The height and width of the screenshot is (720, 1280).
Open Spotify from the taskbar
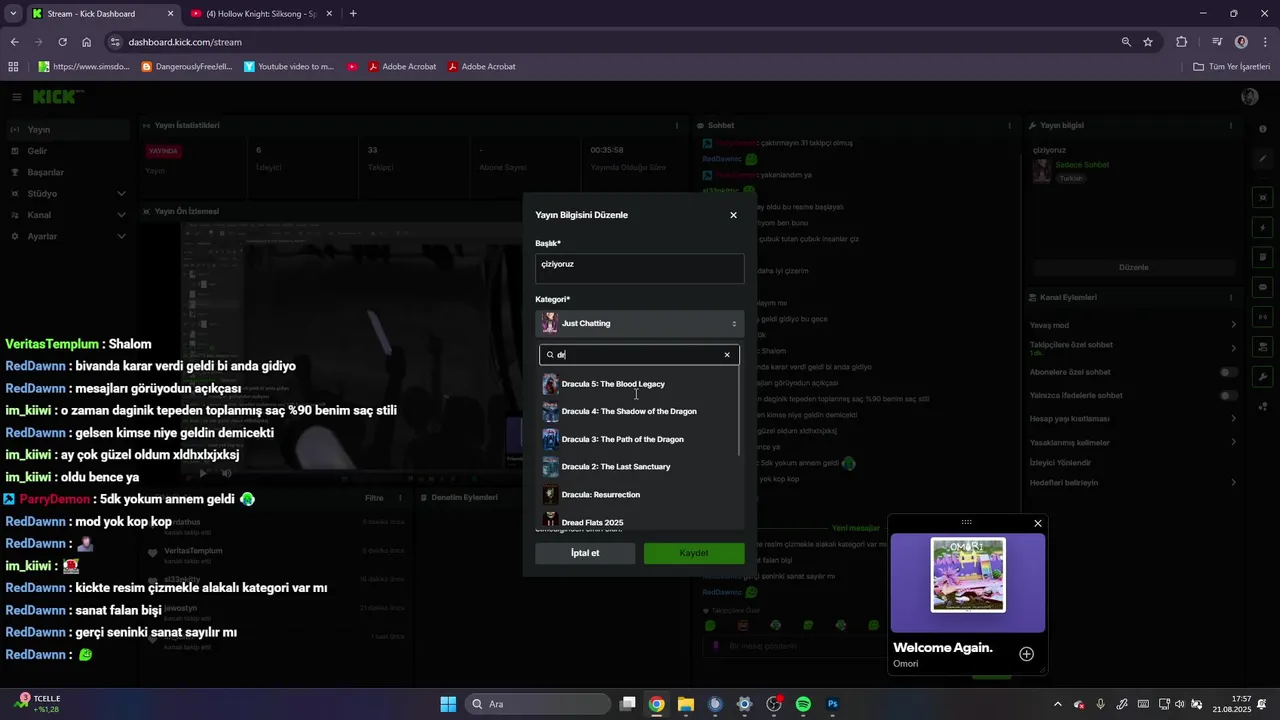tap(803, 704)
